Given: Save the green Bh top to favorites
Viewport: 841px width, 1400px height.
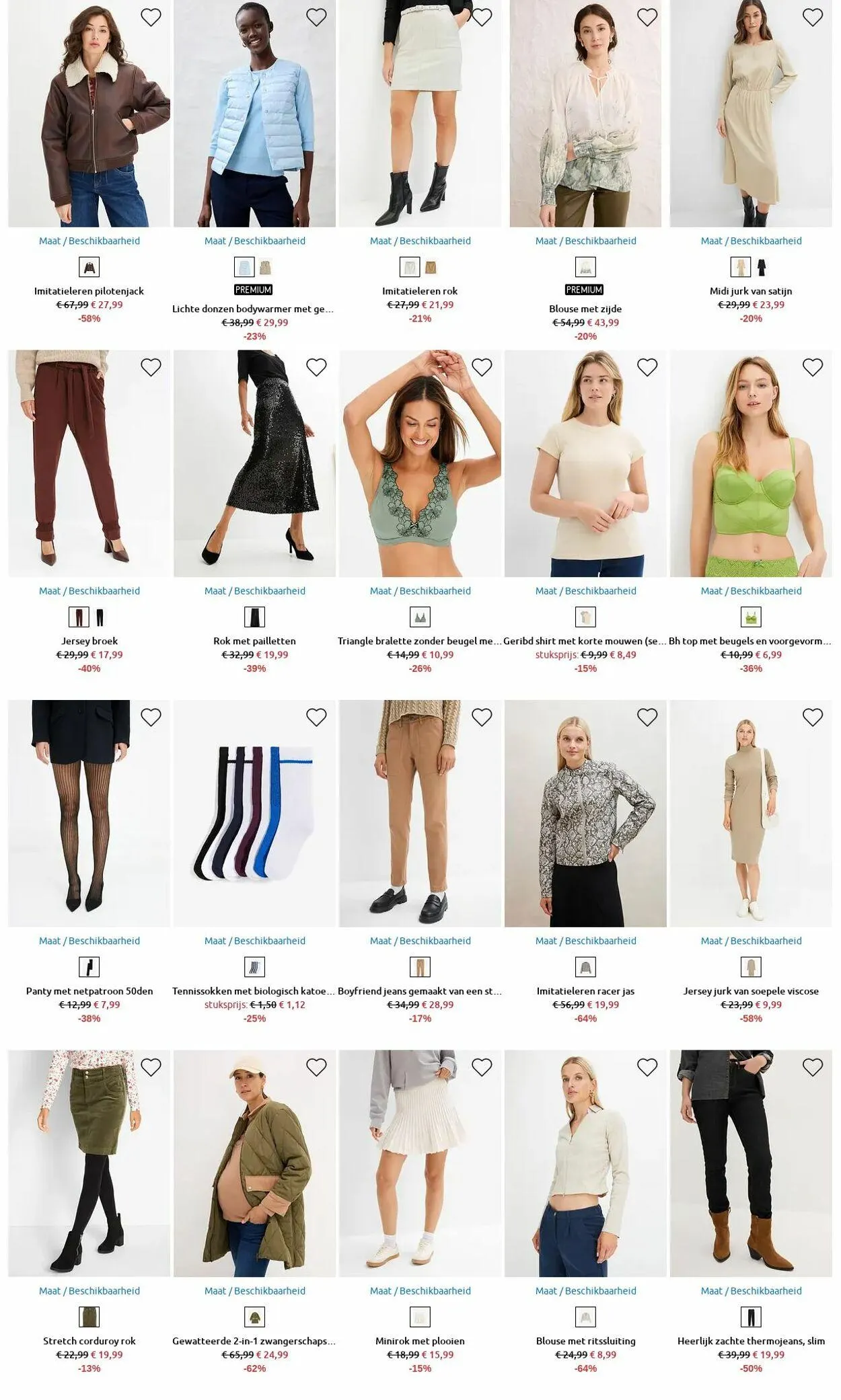Looking at the screenshot, I should [813, 367].
